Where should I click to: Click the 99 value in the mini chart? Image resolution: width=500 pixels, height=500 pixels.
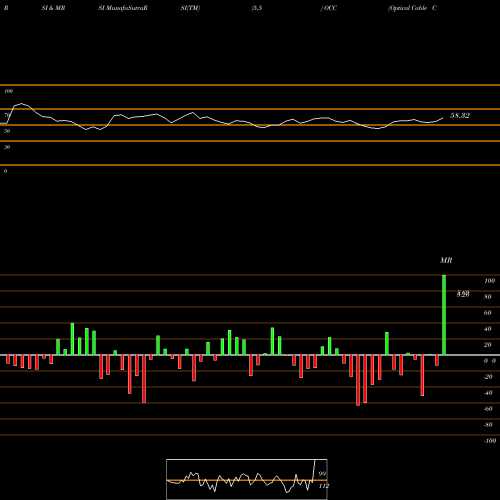pyautogui.click(x=322, y=474)
